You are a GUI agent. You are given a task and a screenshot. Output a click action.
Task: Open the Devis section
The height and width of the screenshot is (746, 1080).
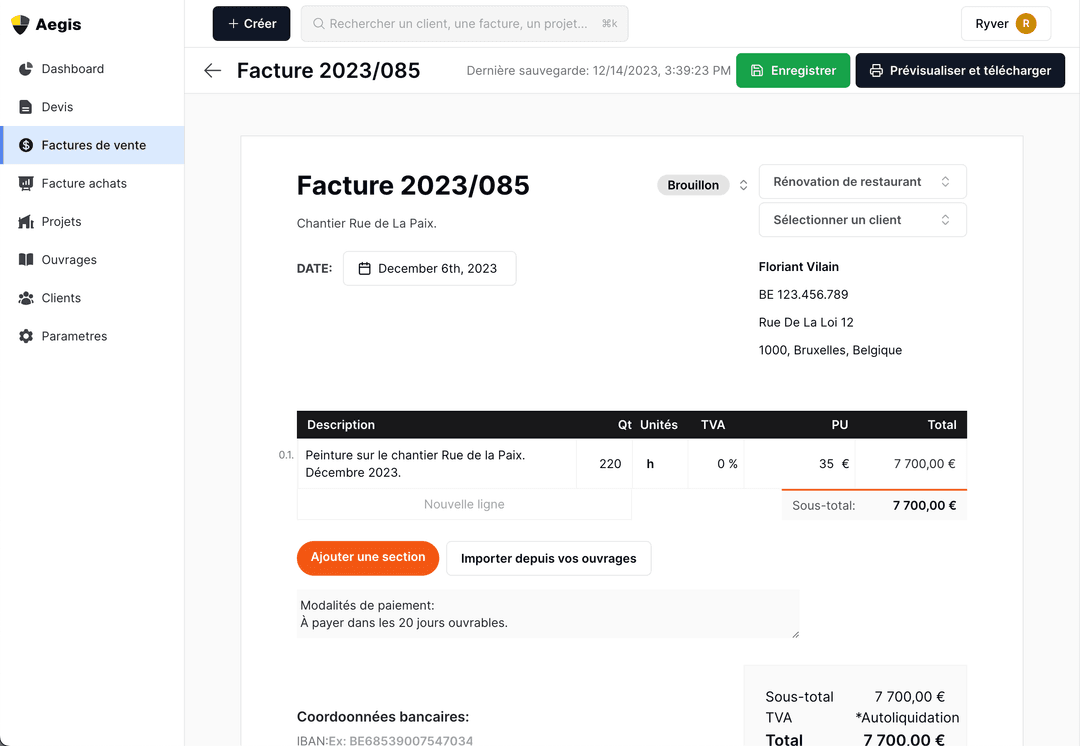tap(92, 107)
